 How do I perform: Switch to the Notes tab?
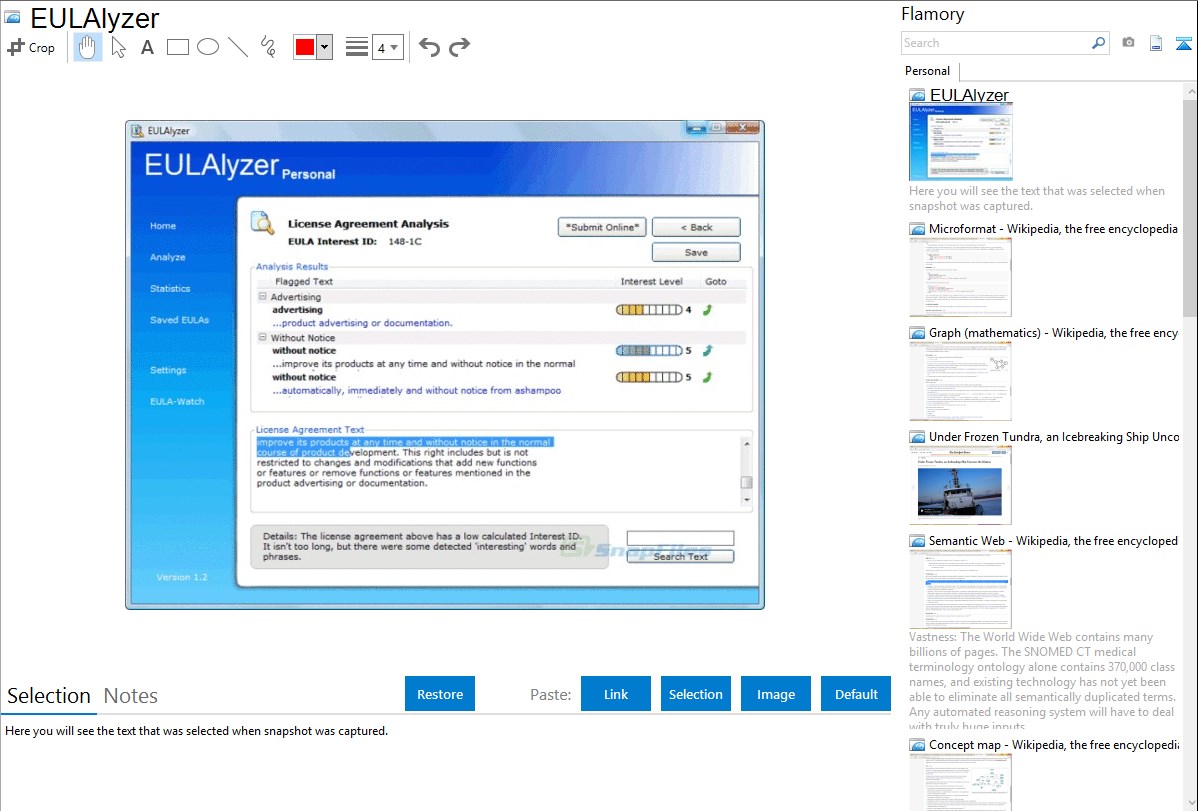tap(131, 696)
